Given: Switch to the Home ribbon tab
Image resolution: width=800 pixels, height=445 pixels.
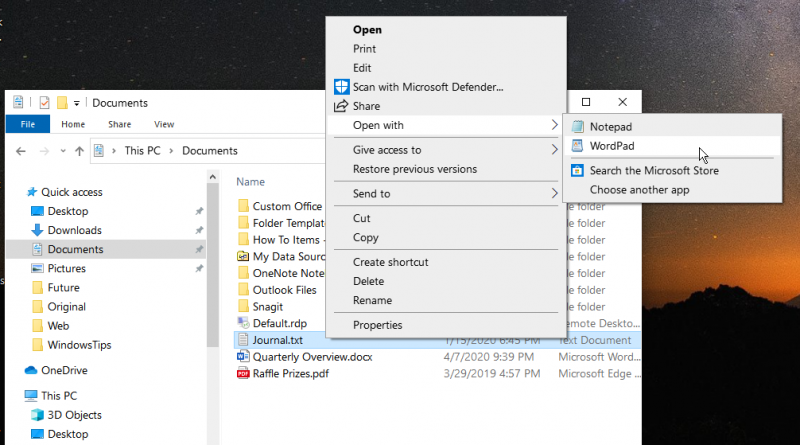Looking at the screenshot, I should [73, 124].
